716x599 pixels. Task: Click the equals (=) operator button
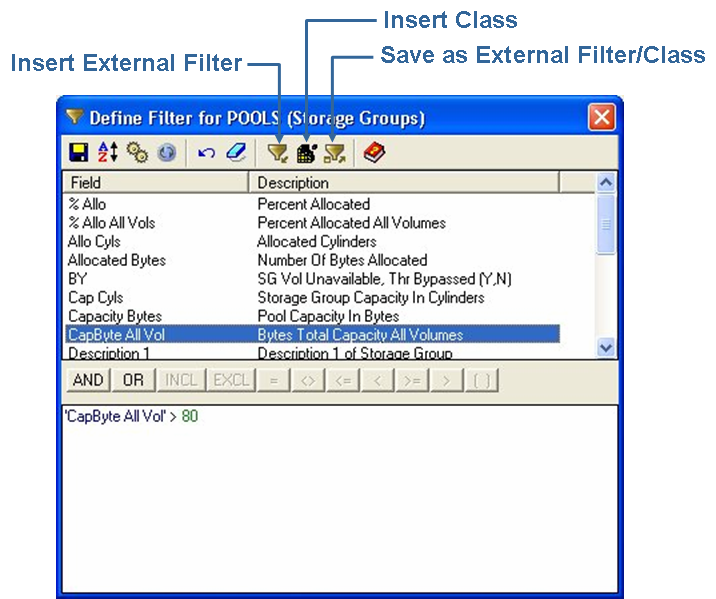[x=274, y=380]
